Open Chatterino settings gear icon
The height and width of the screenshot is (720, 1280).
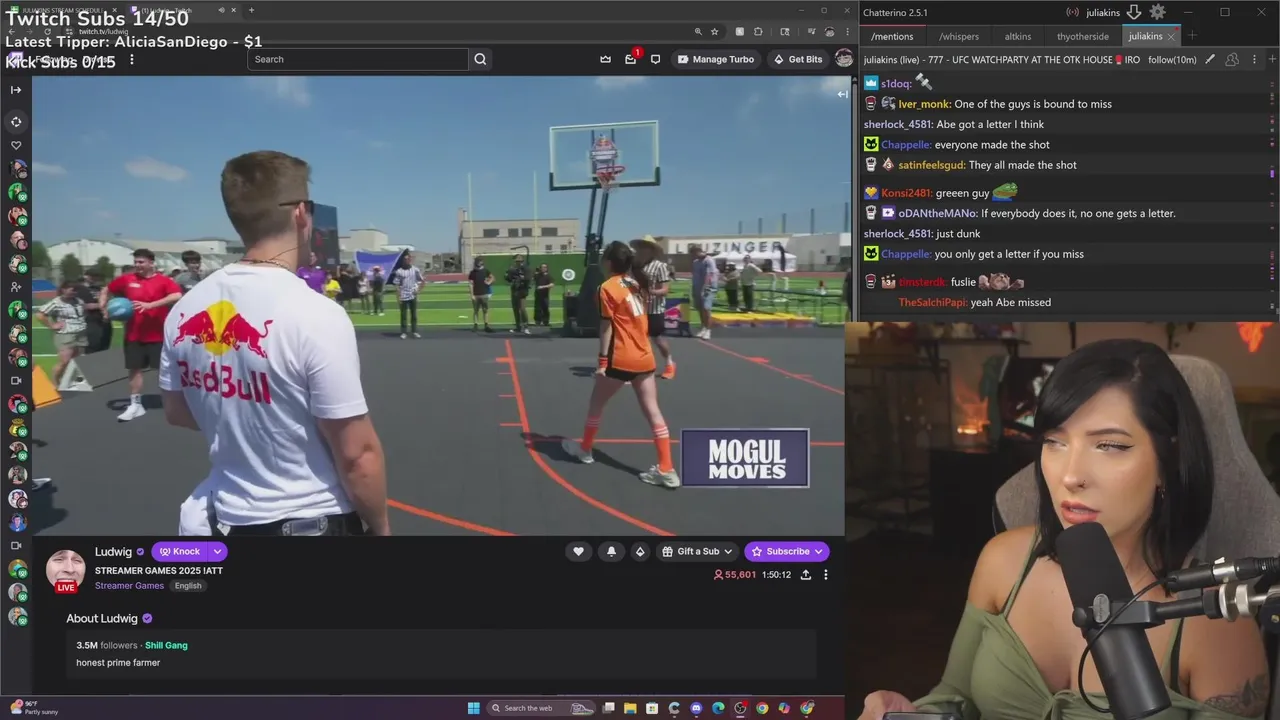(1157, 12)
